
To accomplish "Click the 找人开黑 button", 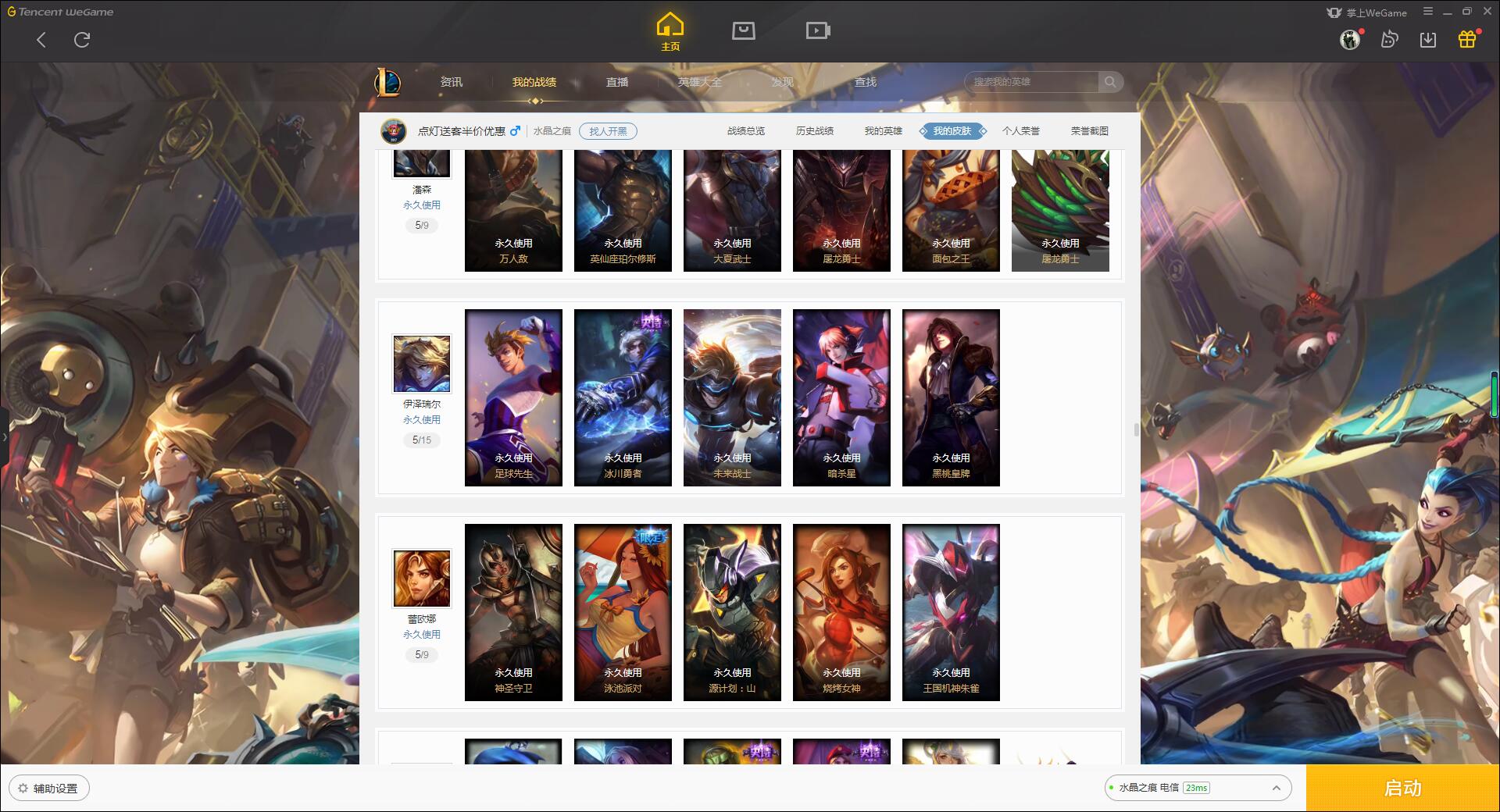I will pos(608,131).
